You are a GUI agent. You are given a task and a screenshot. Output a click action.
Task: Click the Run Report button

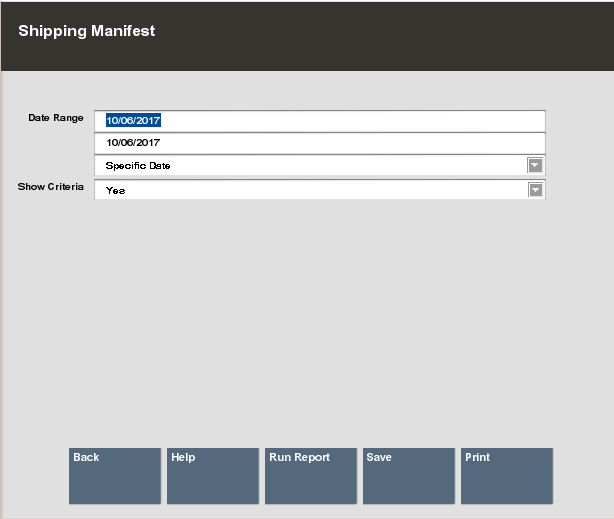click(311, 476)
